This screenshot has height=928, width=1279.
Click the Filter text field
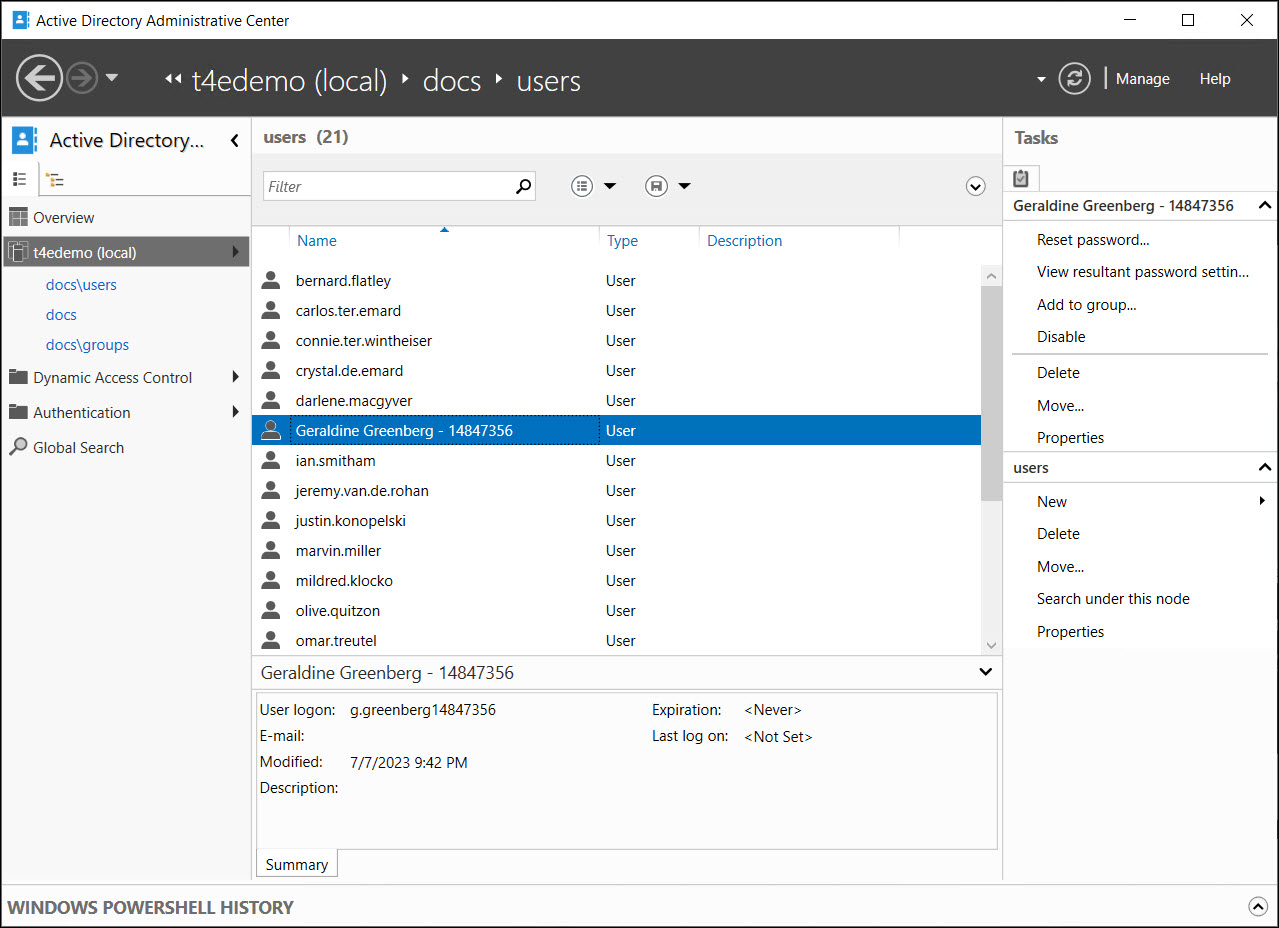pos(390,186)
